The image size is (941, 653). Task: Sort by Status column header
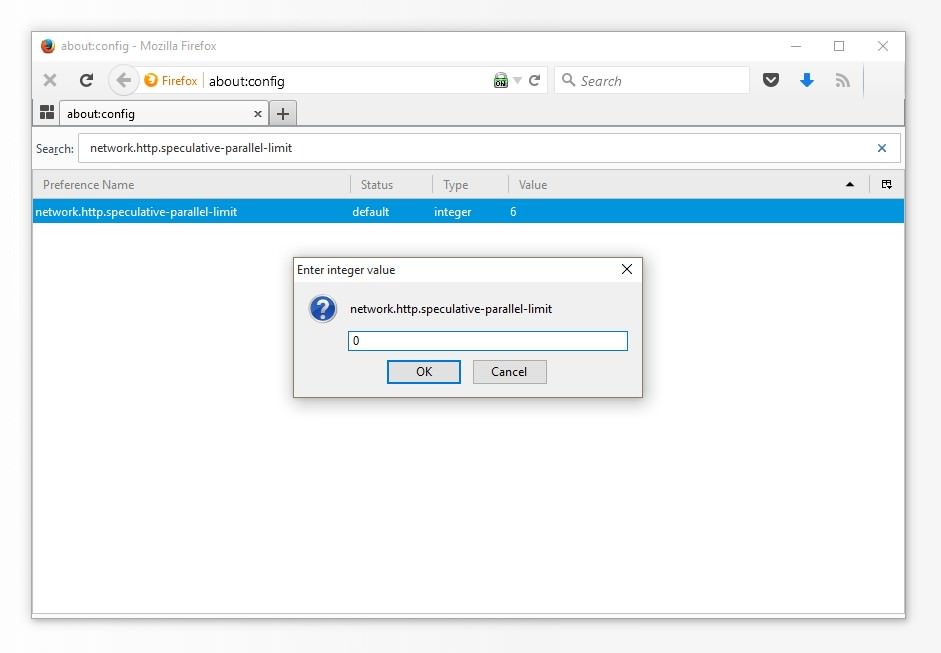[x=391, y=185]
